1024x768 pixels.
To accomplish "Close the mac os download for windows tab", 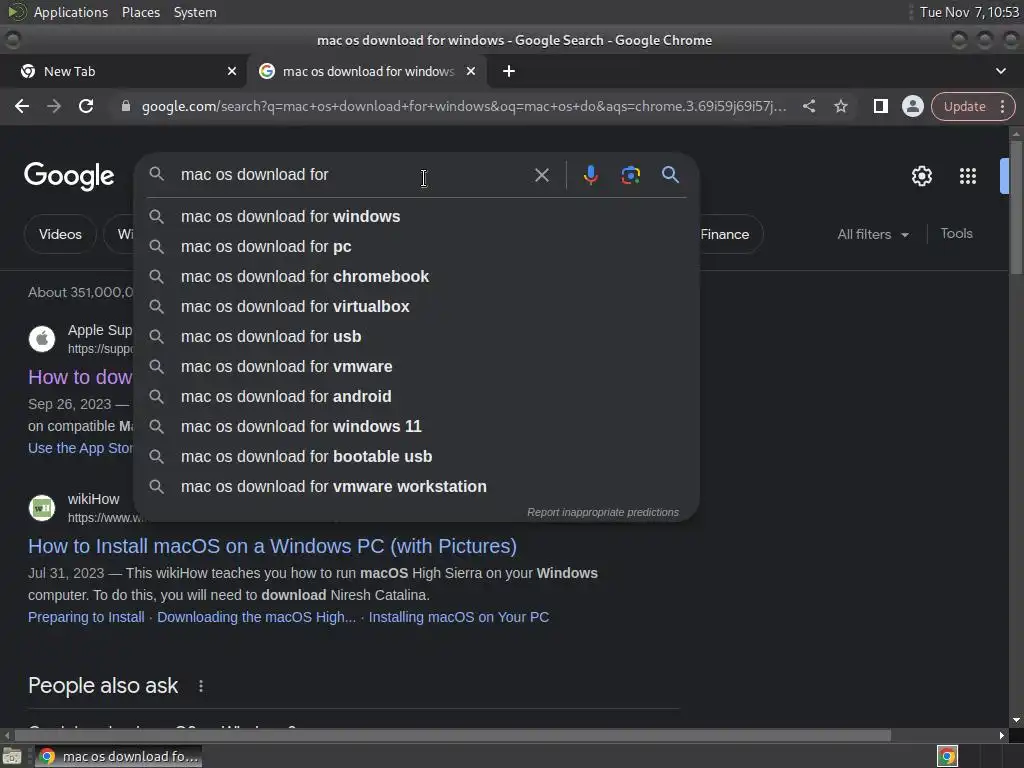I will tap(471, 71).
